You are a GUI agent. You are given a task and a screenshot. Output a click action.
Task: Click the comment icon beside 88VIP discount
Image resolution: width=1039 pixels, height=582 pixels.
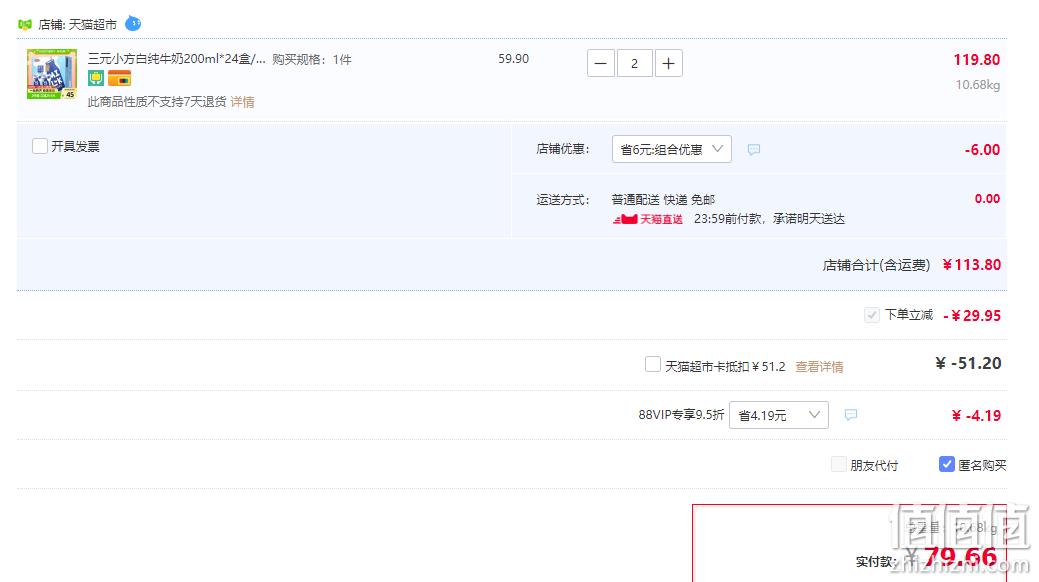[851, 415]
